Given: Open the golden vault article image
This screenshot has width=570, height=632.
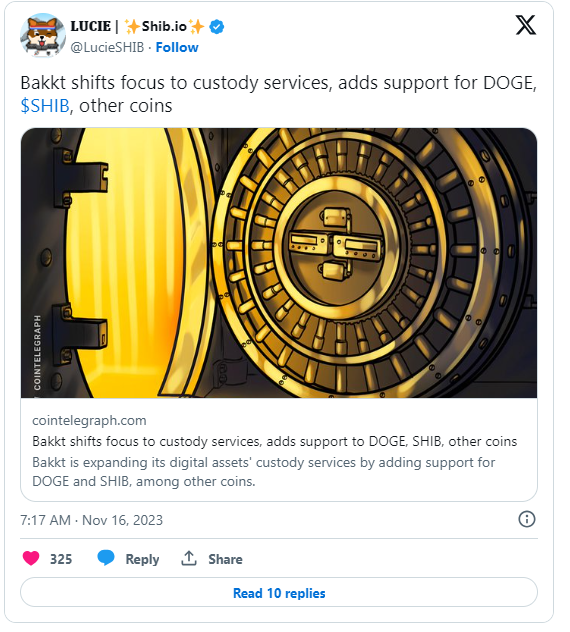Looking at the screenshot, I should [x=279, y=263].
